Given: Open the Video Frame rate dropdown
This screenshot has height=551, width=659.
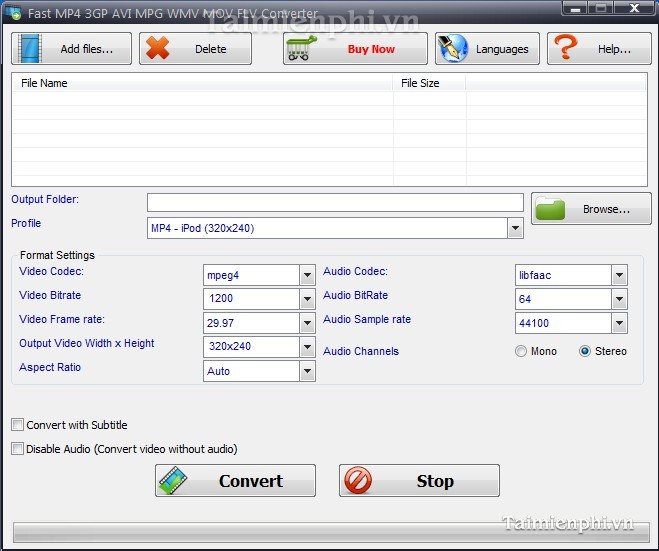Looking at the screenshot, I should tap(307, 323).
